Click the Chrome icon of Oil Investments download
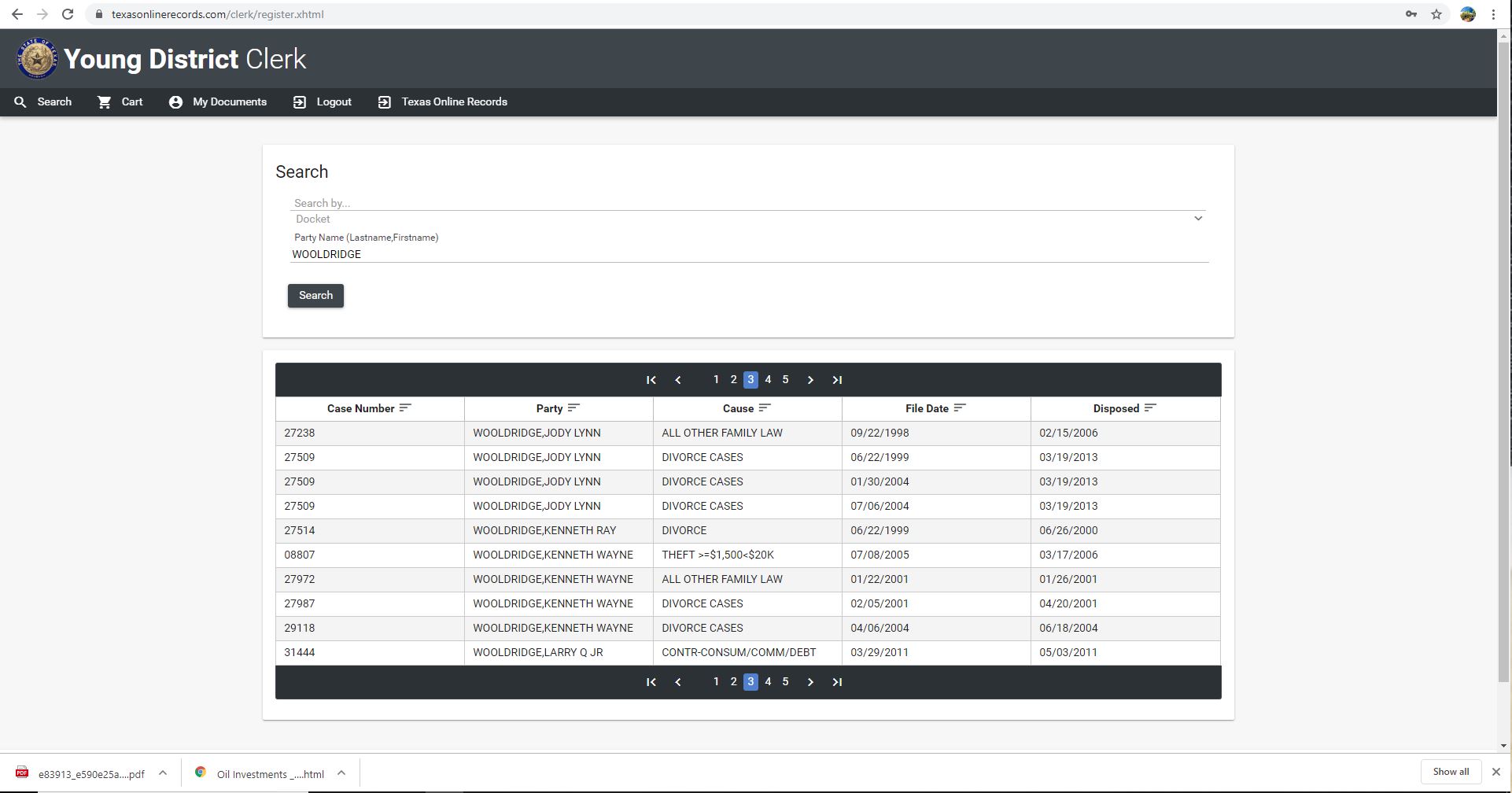The image size is (1512, 793). 201,773
